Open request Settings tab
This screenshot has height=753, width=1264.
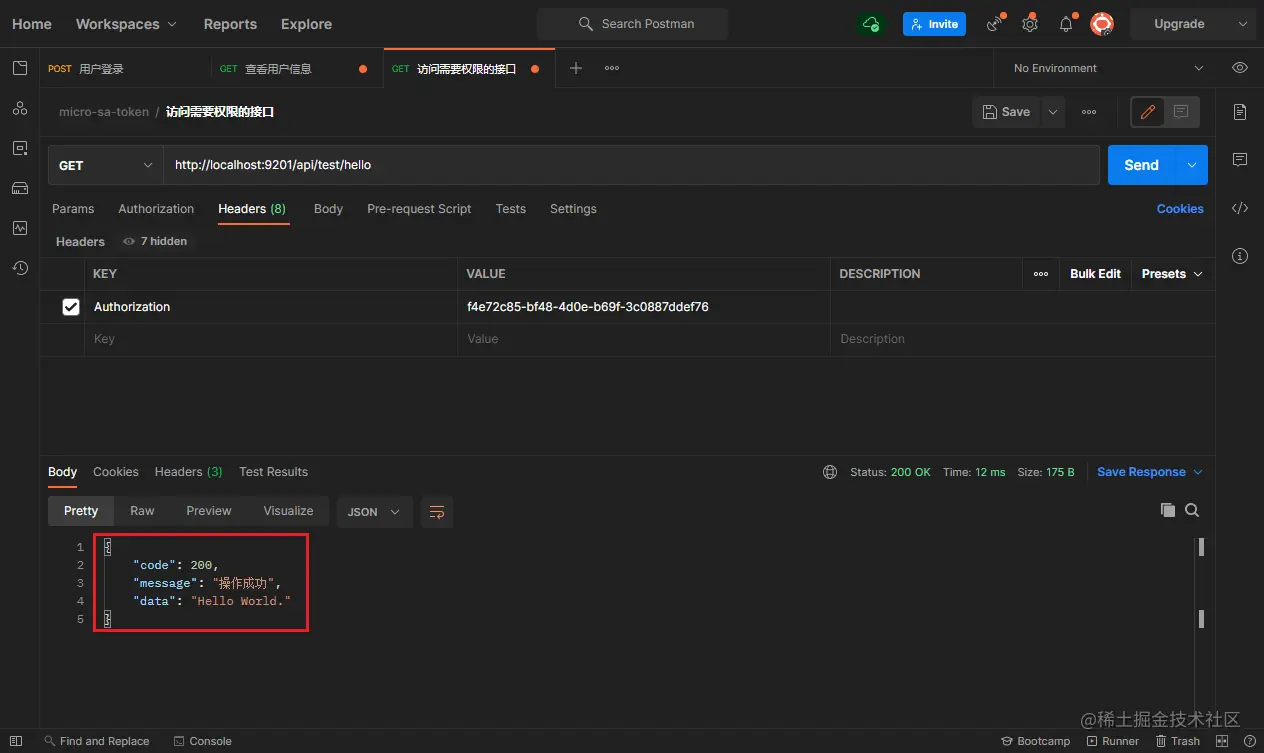573,209
